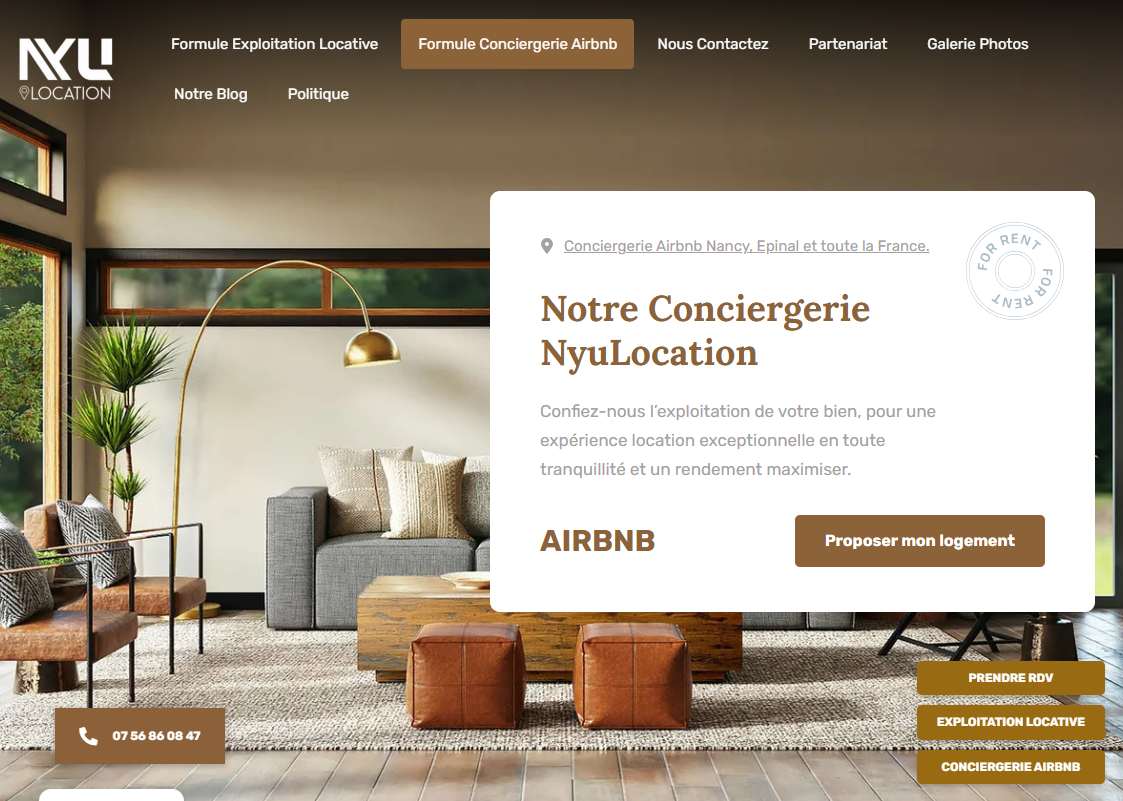Click EXPLOITATION LOCATIVE floating button

click(1011, 722)
